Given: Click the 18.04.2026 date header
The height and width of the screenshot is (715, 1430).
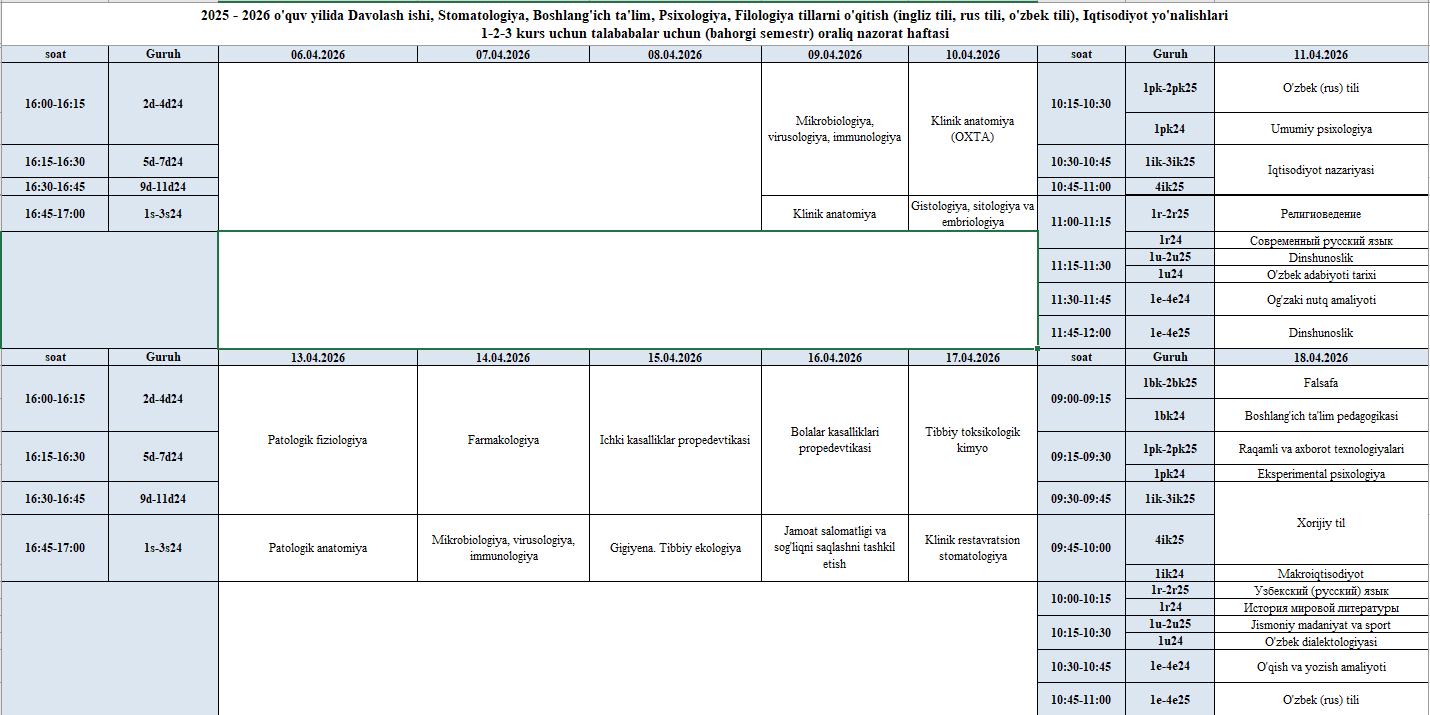Looking at the screenshot, I should point(1321,357).
